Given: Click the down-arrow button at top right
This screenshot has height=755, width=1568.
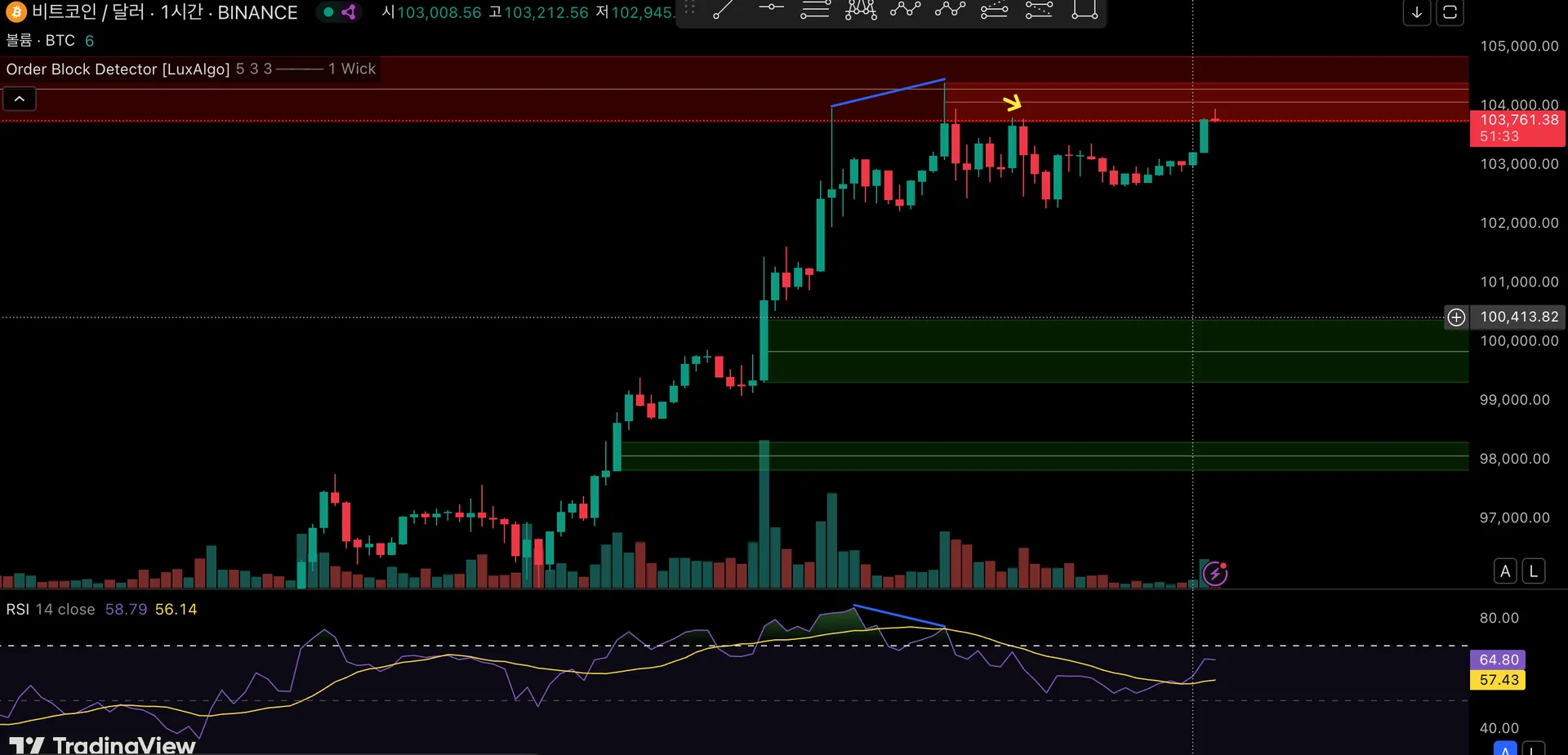Looking at the screenshot, I should (1417, 12).
